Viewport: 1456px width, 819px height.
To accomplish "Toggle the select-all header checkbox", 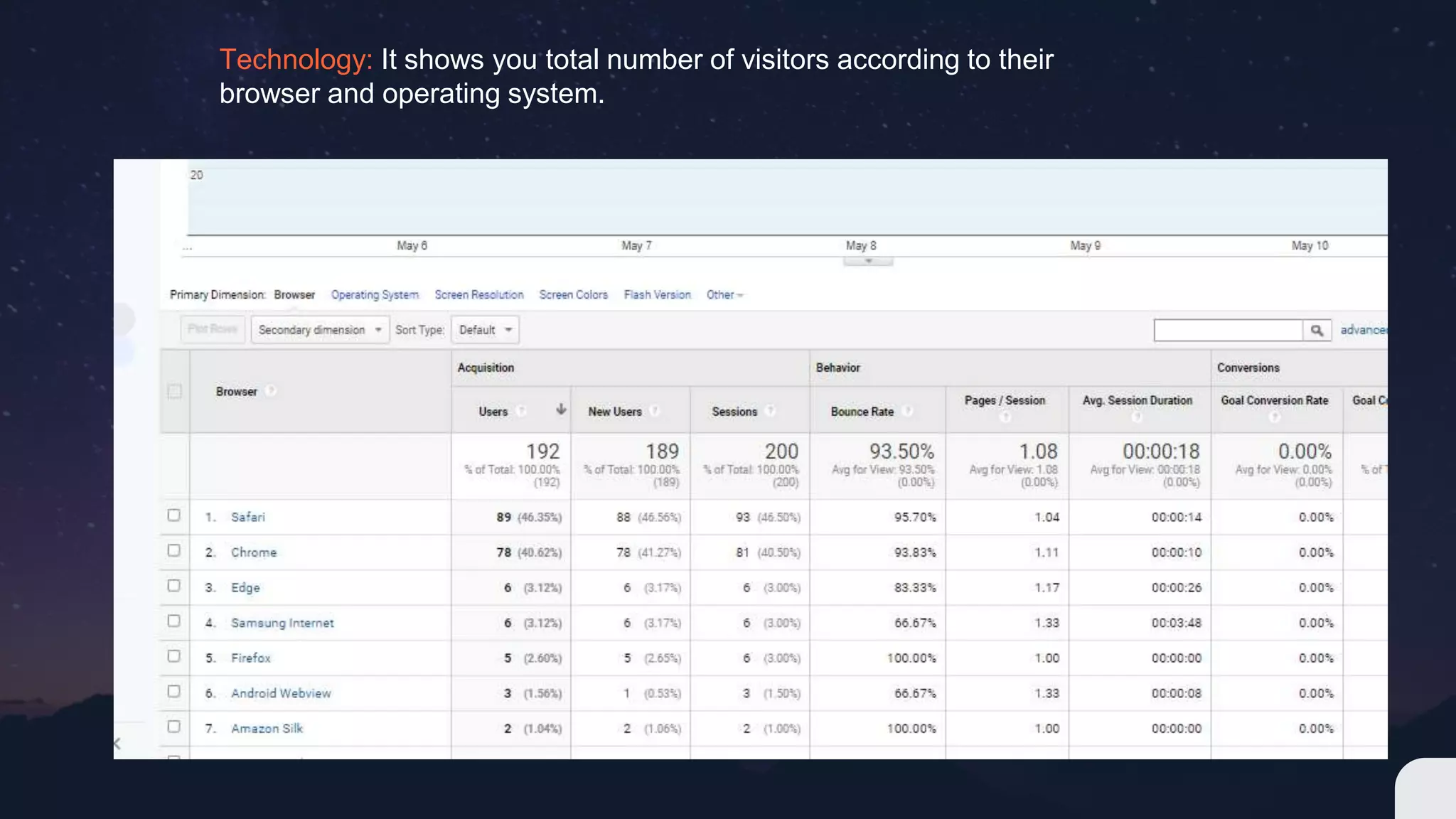I will (x=174, y=391).
